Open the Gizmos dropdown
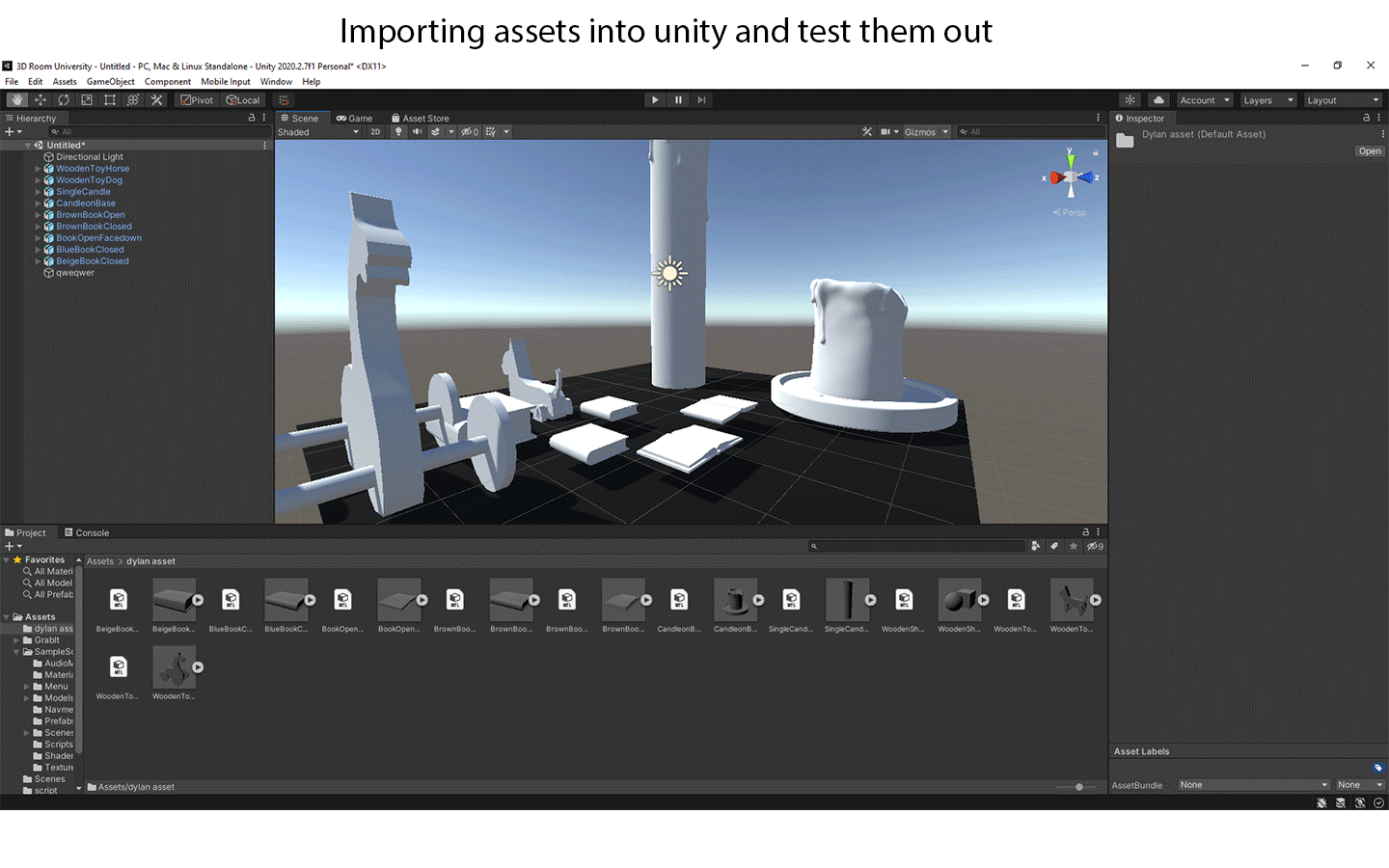 927,132
